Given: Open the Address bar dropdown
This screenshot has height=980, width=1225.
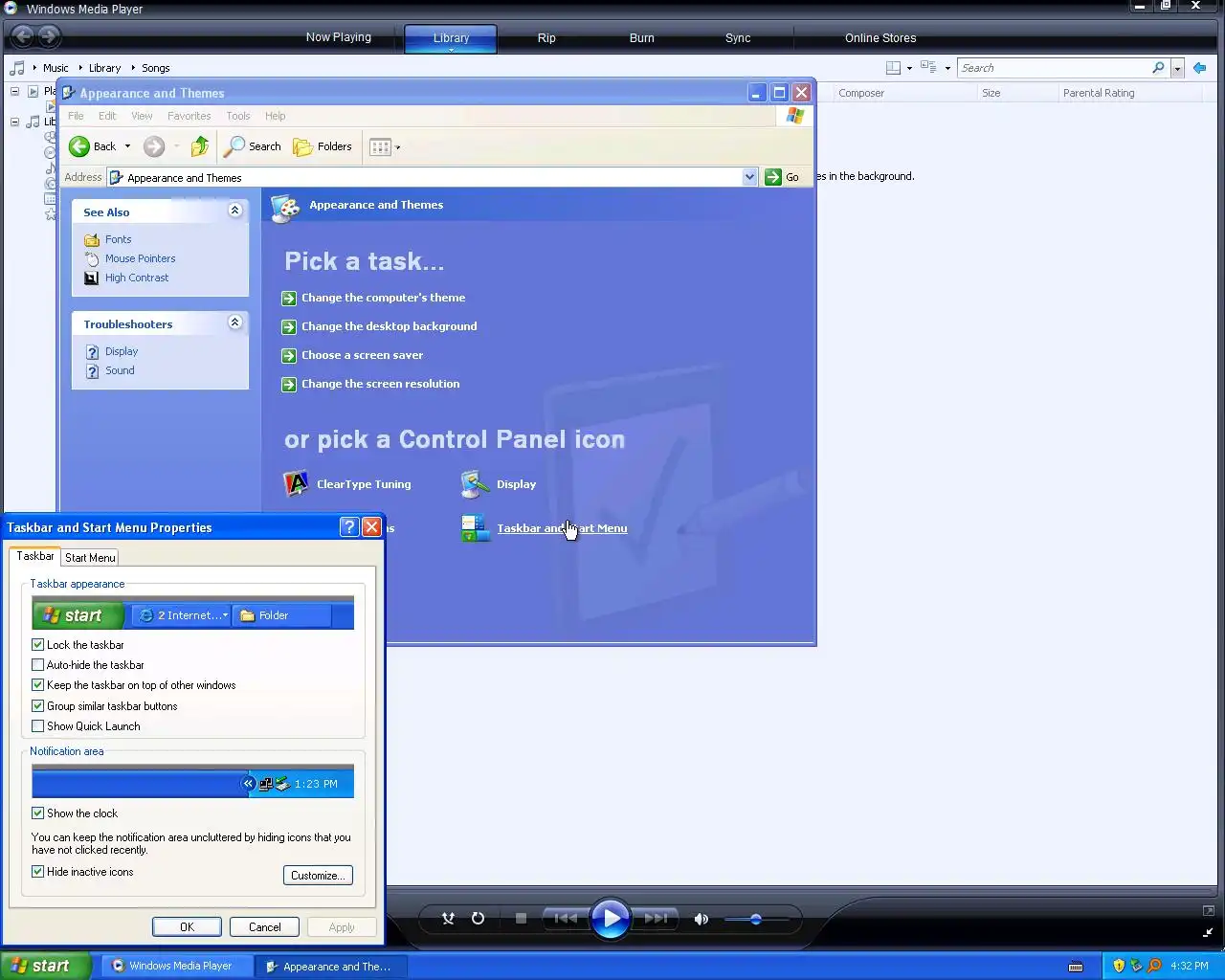Looking at the screenshot, I should (749, 177).
